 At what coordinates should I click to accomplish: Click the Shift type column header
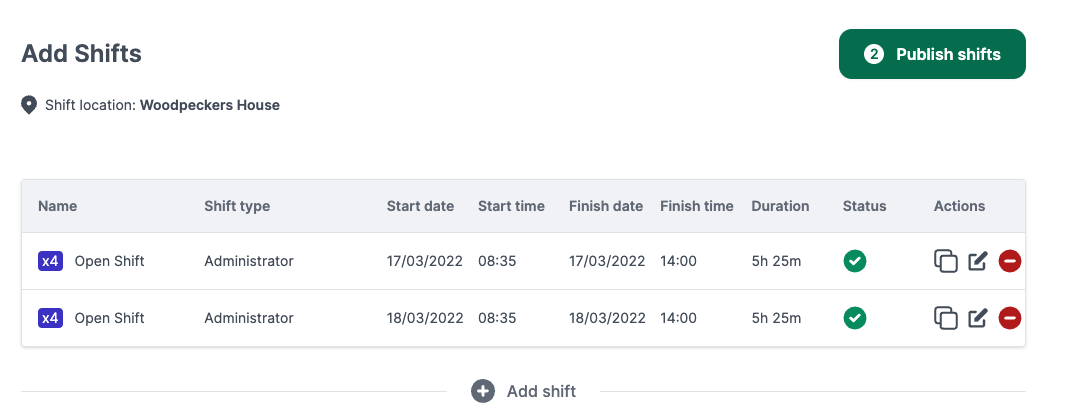point(237,206)
